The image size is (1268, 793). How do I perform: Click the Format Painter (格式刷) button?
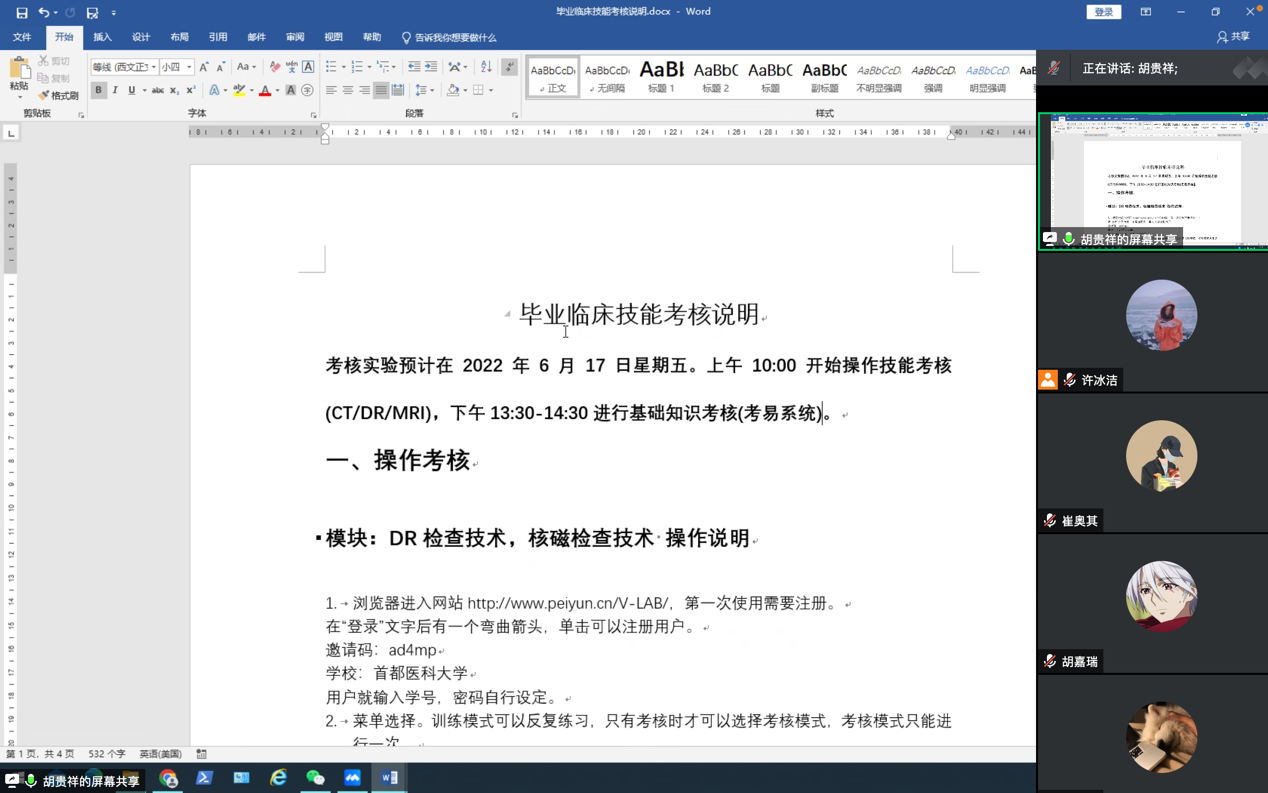(58, 96)
